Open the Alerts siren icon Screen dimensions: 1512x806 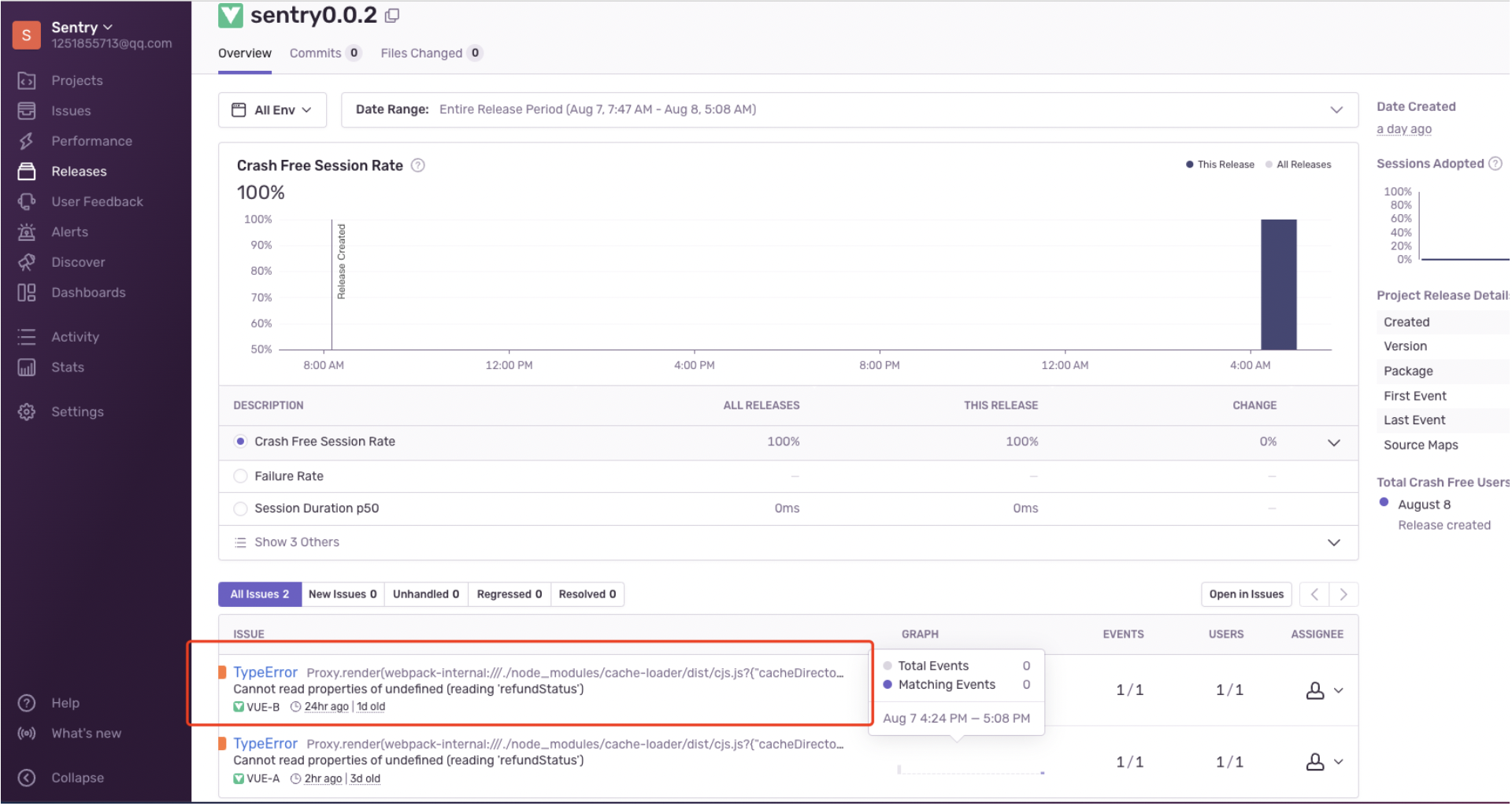(27, 232)
